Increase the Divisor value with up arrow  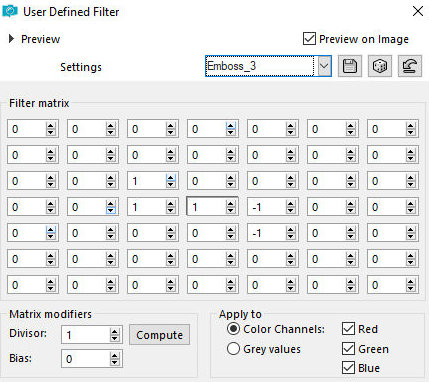[x=115, y=332]
